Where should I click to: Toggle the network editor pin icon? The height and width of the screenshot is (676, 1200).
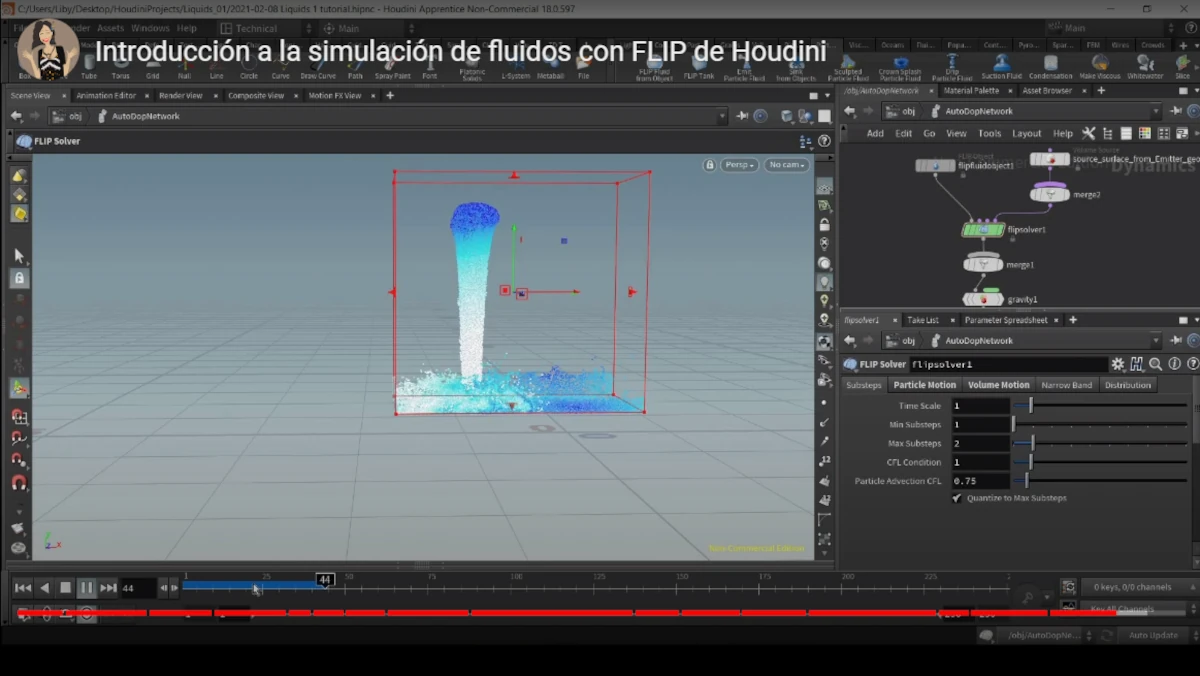tap(1176, 111)
